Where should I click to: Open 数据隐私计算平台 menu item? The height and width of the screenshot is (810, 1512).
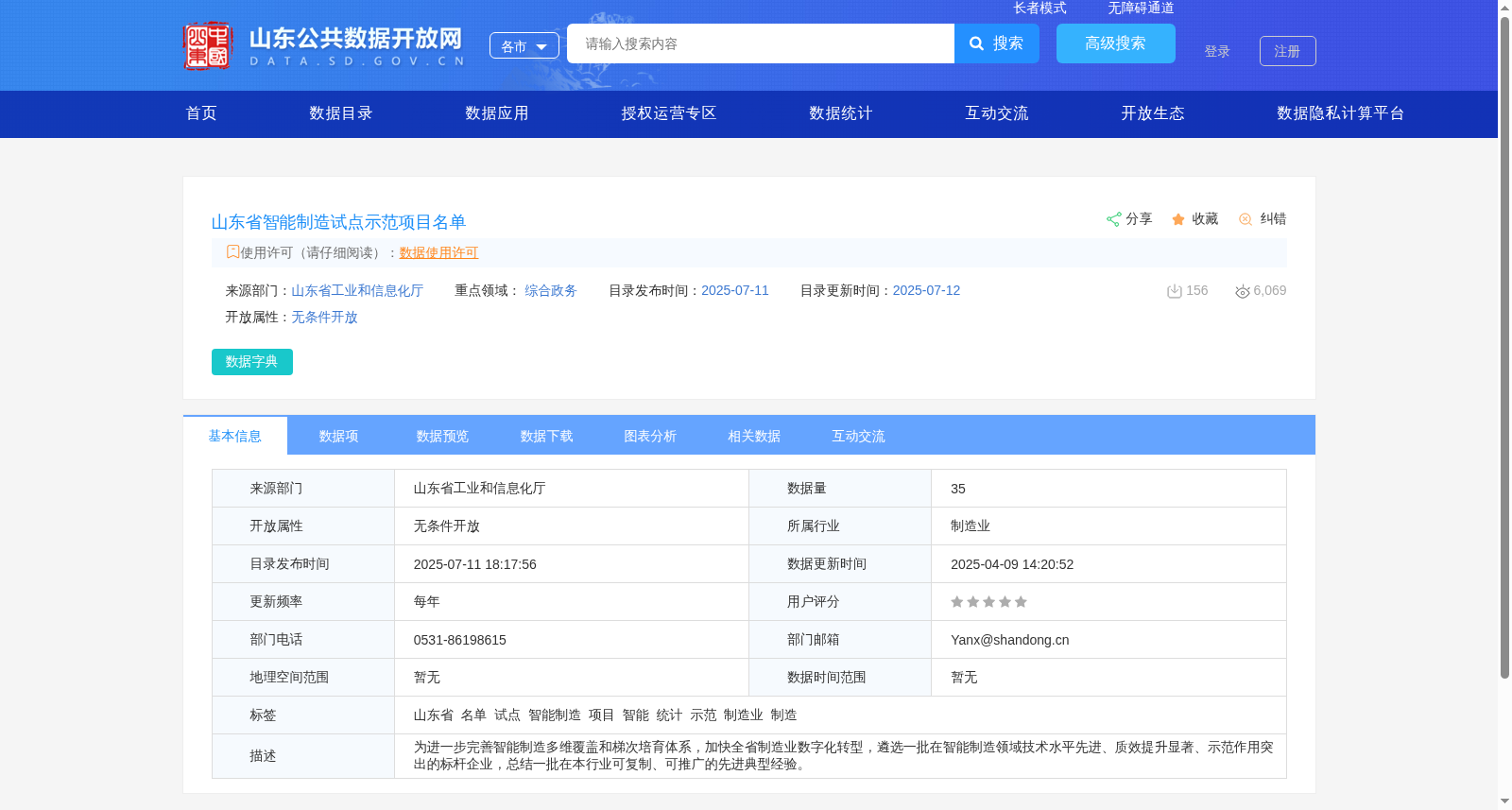(1341, 113)
